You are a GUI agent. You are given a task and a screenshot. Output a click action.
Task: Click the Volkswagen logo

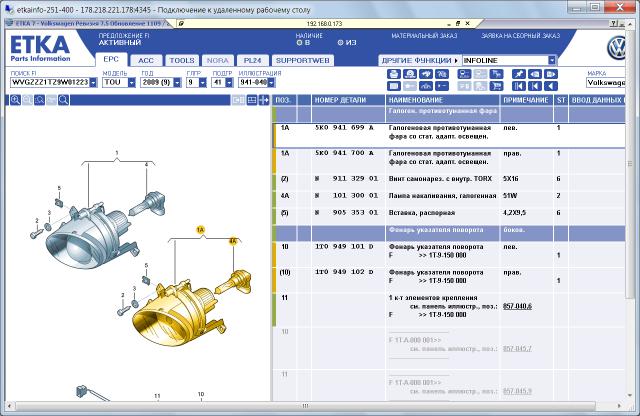click(616, 48)
